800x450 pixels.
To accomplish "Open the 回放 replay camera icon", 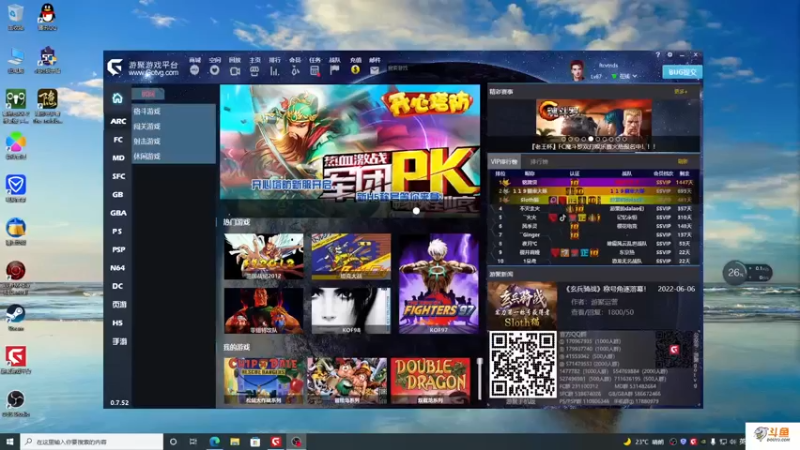I will click(x=235, y=71).
